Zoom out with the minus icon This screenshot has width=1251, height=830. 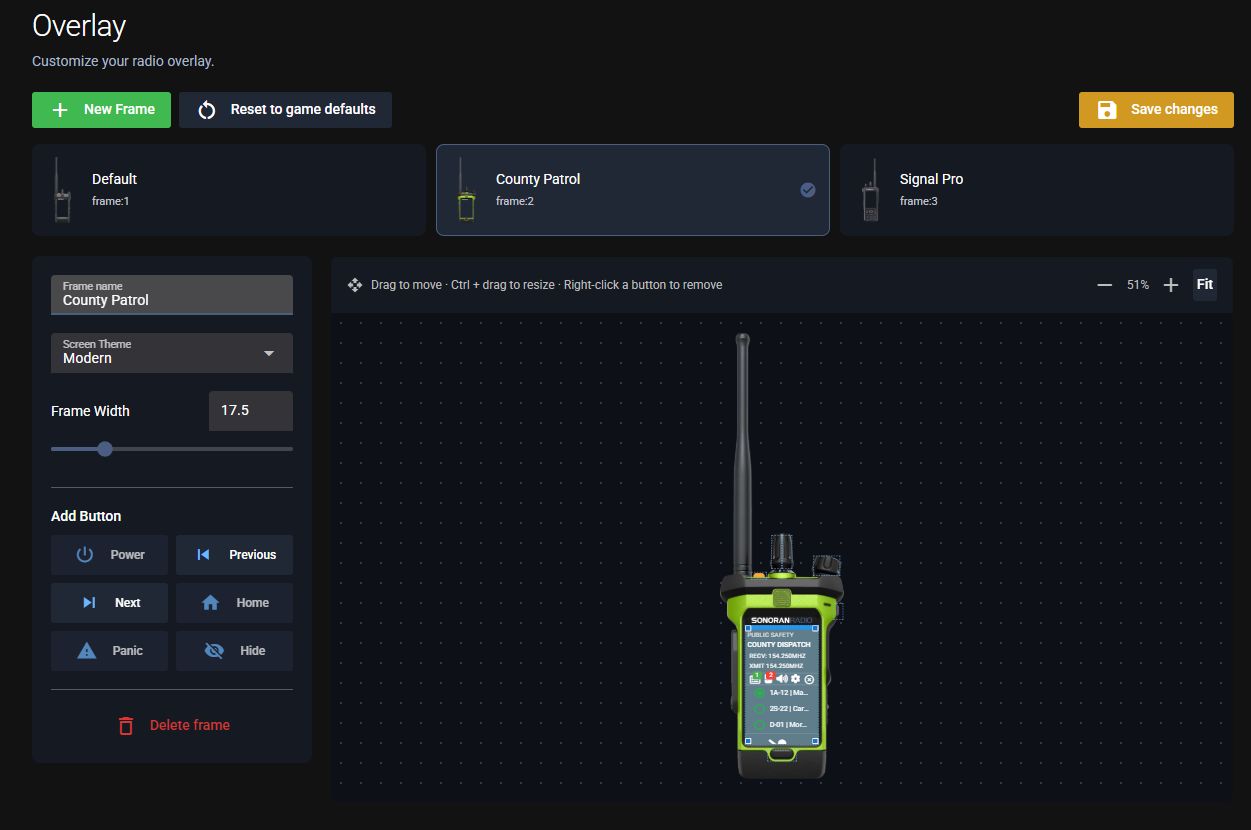pyautogui.click(x=1105, y=285)
